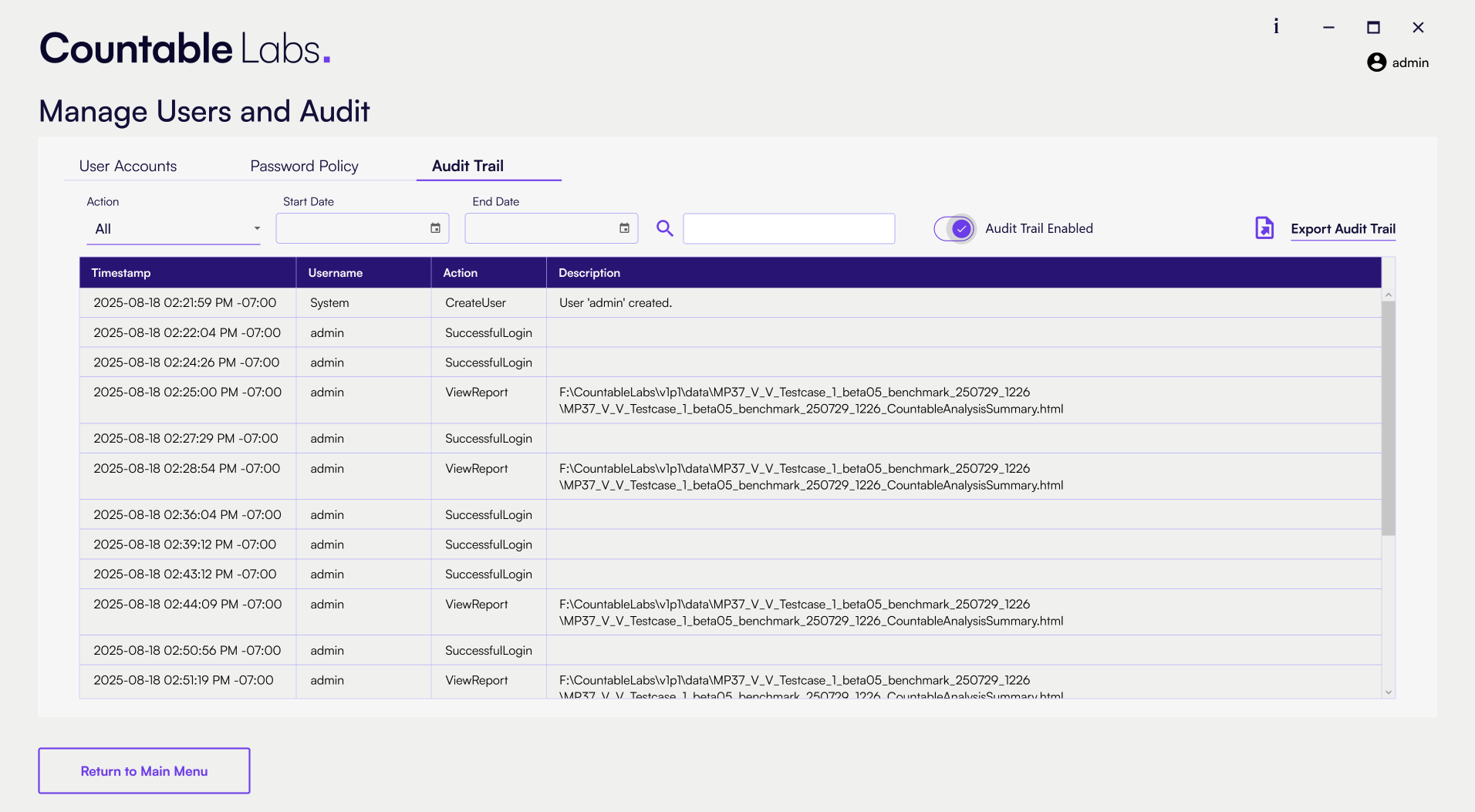Viewport: 1475px width, 812px height.
Task: Select timestamp 2025-08-18 02:27:29 PM cell
Action: 186,438
